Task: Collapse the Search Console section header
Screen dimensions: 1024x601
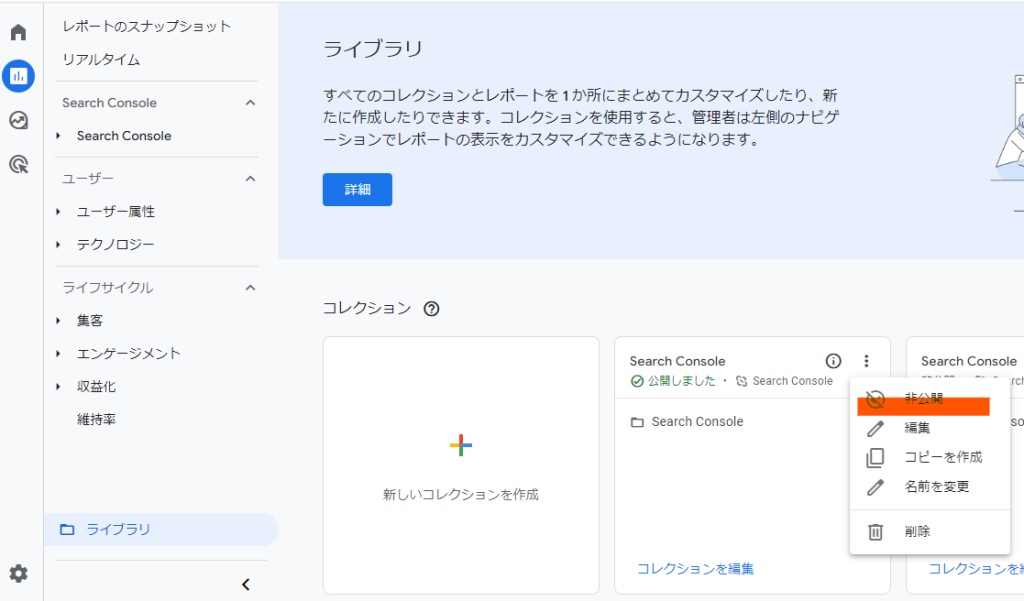Action: [x=250, y=103]
